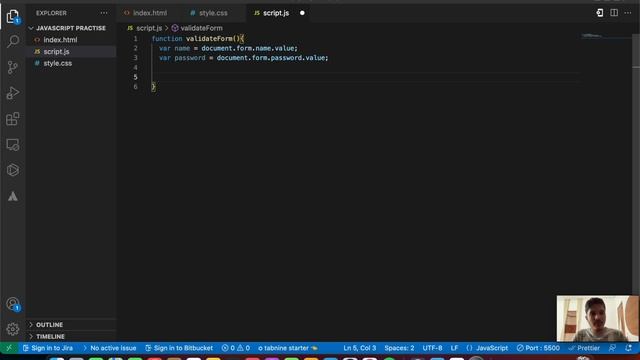Screen dimensions: 640x360
Task: Click the hexagon play icon in activity bar
Action: click(x=13, y=170)
